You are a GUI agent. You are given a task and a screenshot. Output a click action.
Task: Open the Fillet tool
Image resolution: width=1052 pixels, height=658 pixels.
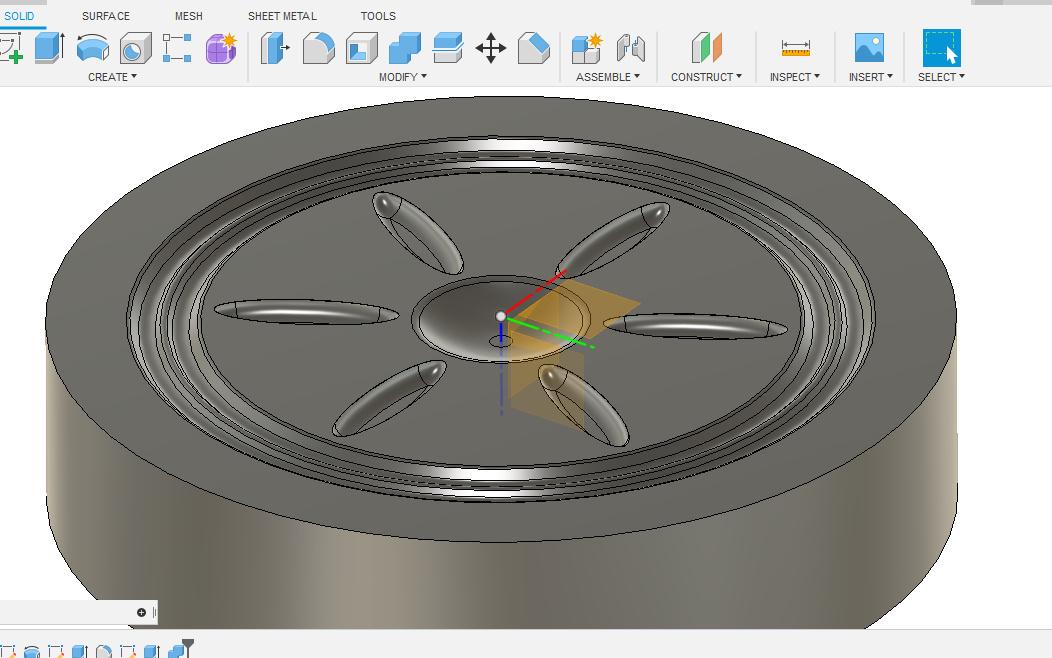317,48
